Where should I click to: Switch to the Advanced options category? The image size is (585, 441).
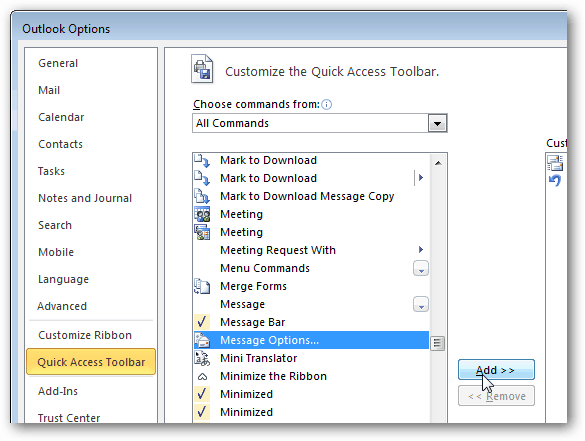coord(62,306)
